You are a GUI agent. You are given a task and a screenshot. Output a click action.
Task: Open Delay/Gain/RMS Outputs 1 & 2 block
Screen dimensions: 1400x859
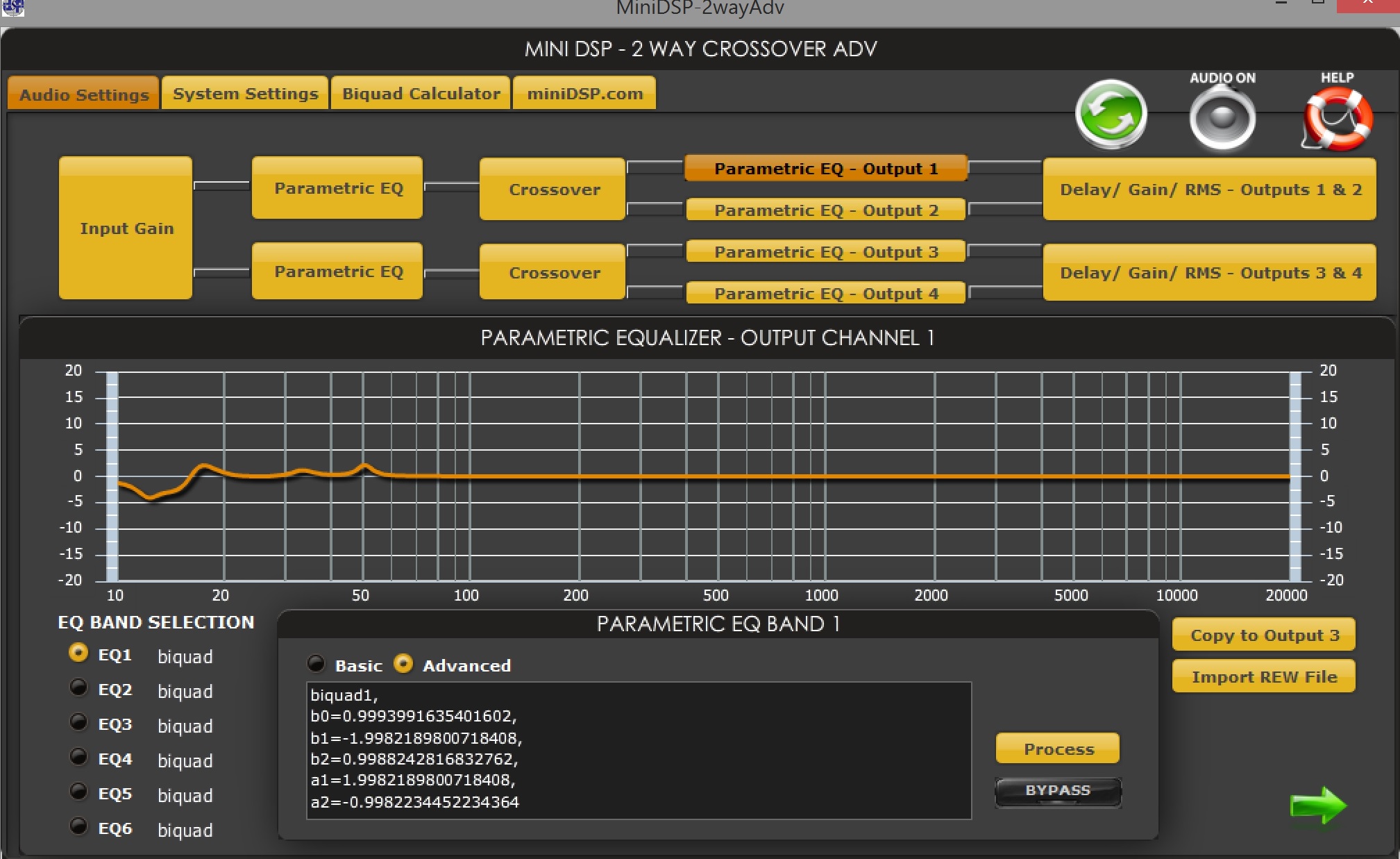coord(1210,189)
